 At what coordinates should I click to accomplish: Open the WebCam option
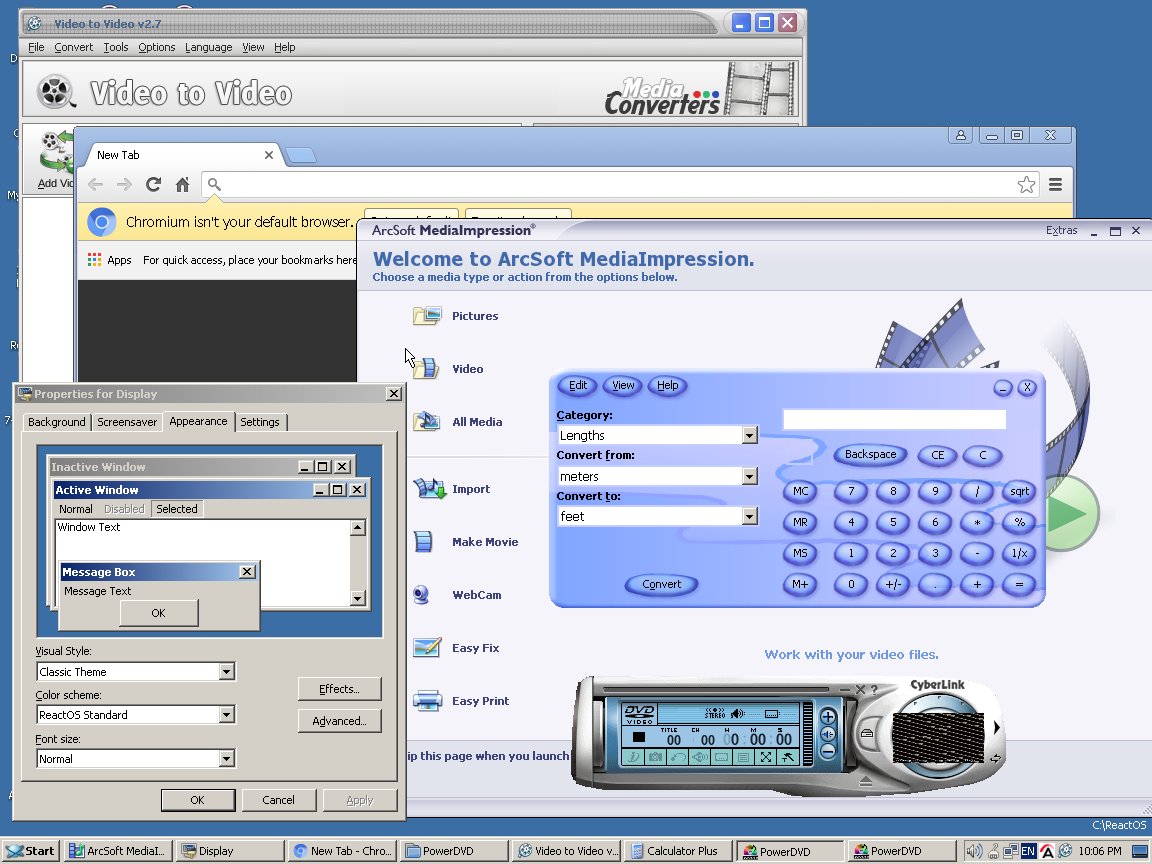click(x=457, y=595)
